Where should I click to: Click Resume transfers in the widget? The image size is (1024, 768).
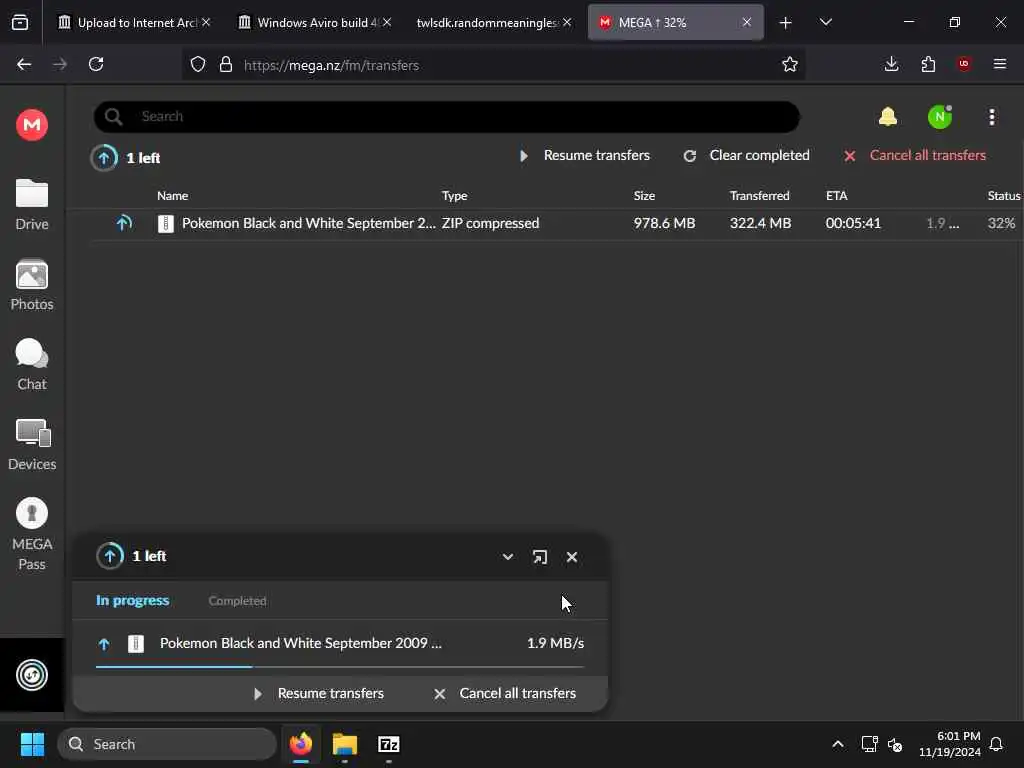[319, 694]
